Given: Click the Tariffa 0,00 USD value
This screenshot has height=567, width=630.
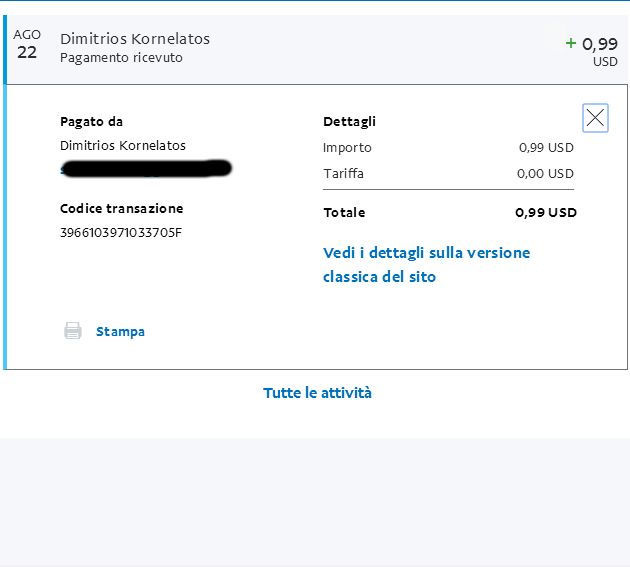Looking at the screenshot, I should point(545,174).
